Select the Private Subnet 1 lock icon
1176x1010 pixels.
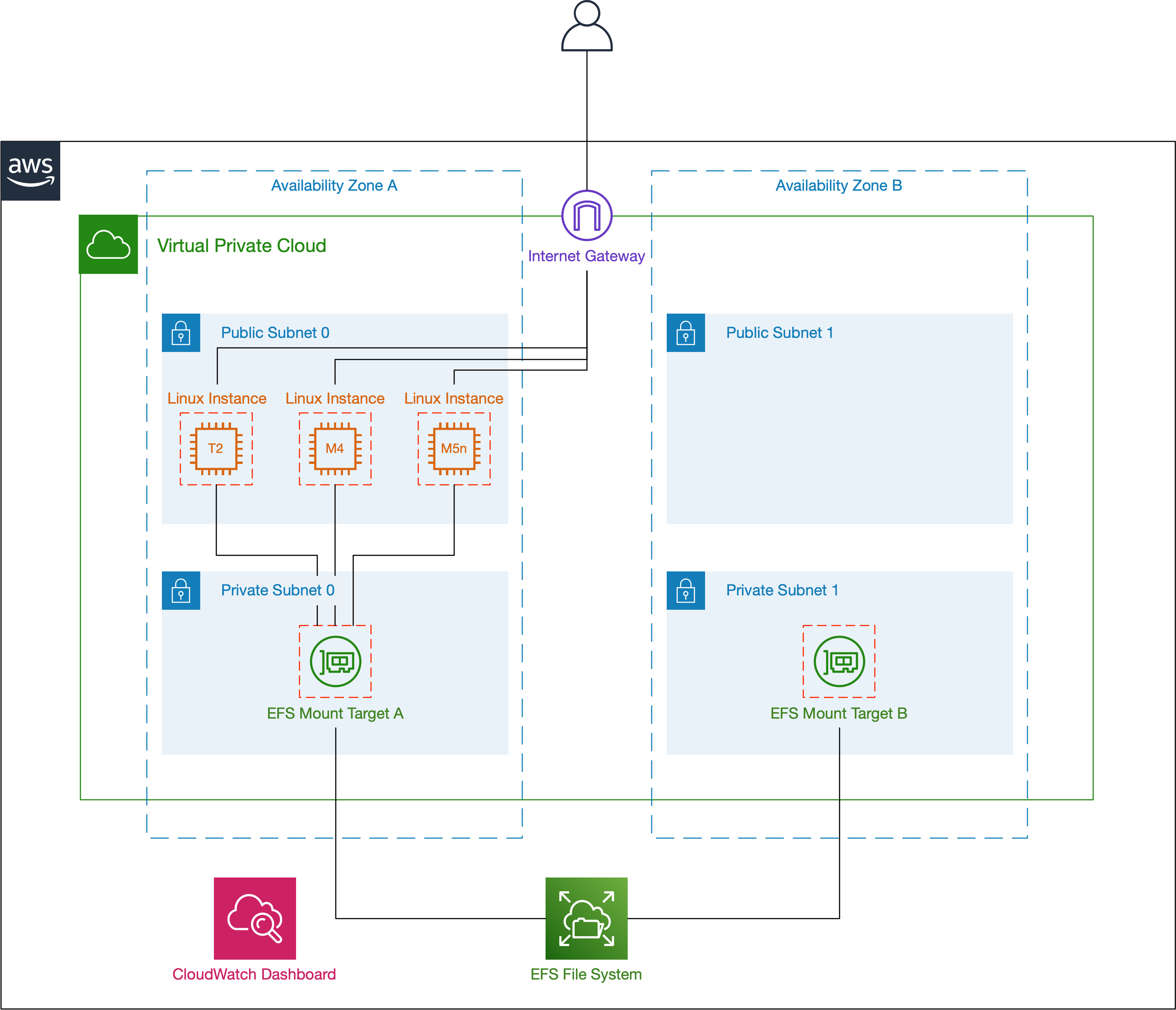[686, 591]
